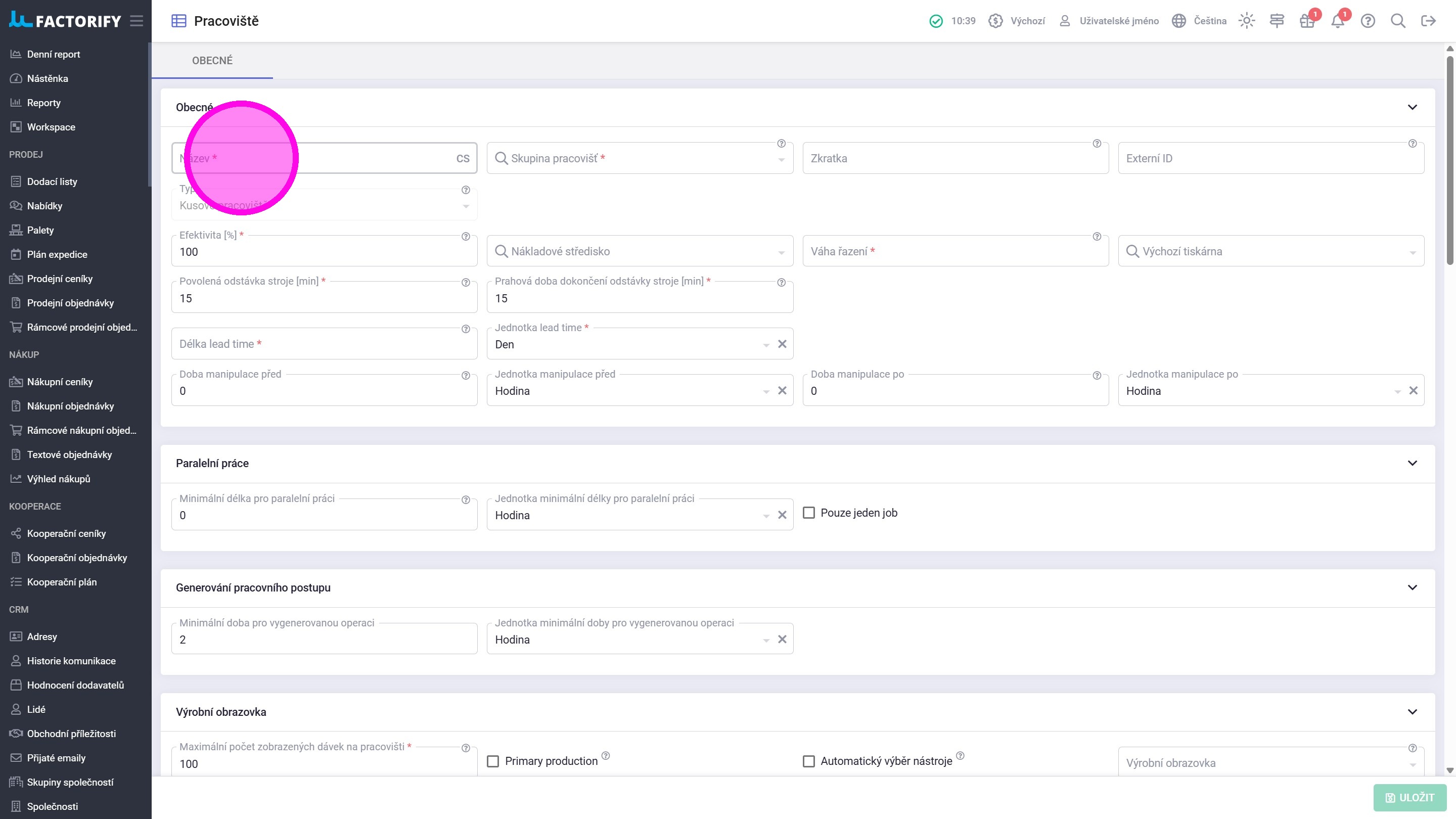Check the Pouze jeden job checkbox
Image resolution: width=1456 pixels, height=819 pixels.
coord(809,513)
